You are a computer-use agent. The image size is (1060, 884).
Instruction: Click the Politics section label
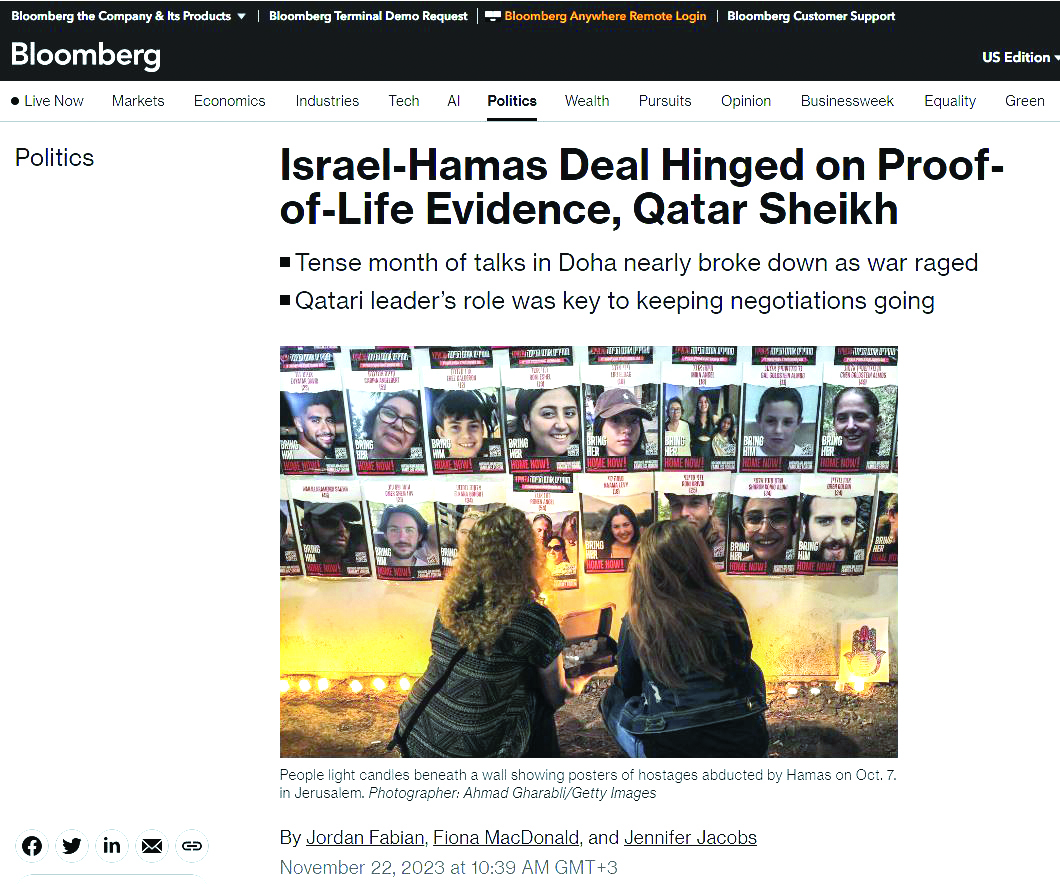tap(55, 157)
